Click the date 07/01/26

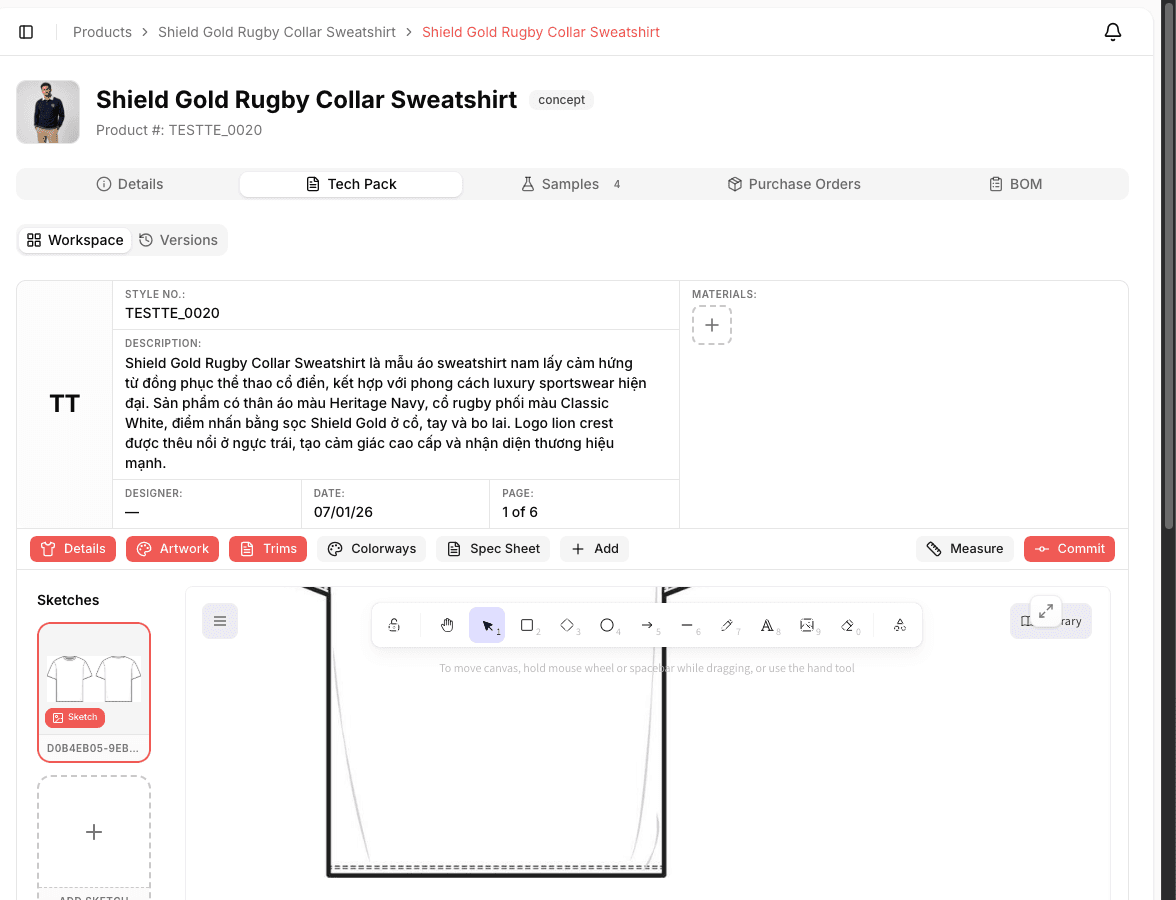click(x=343, y=512)
